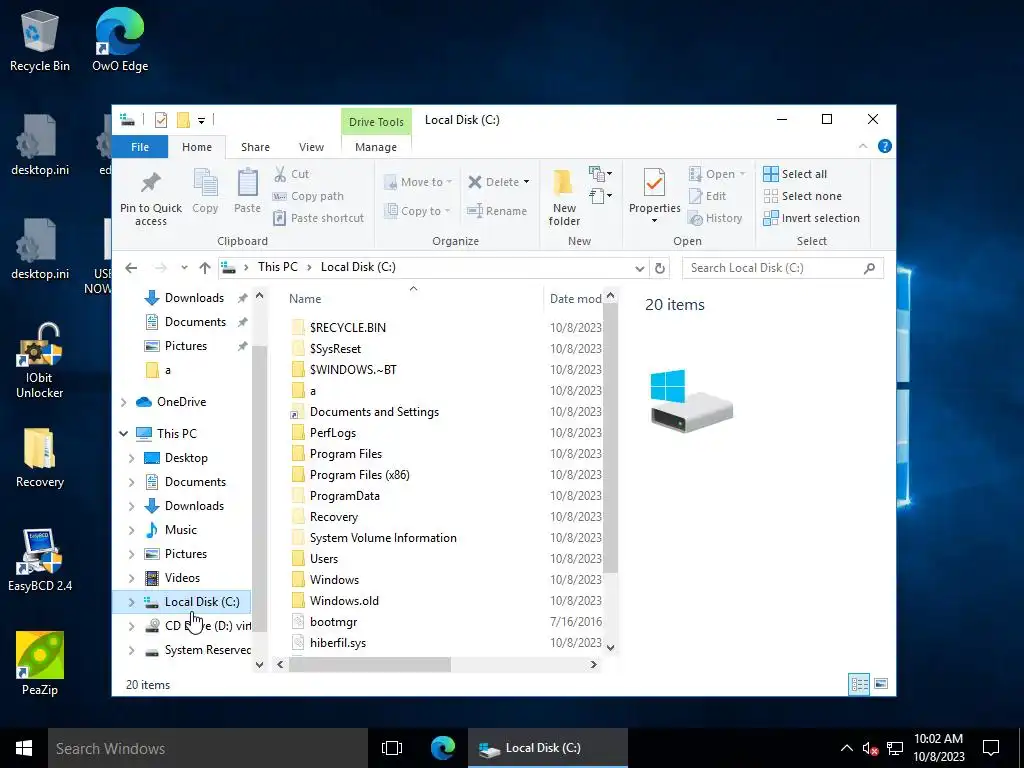This screenshot has width=1024, height=768.
Task: Open Explorer help question mark icon
Action: 885,146
